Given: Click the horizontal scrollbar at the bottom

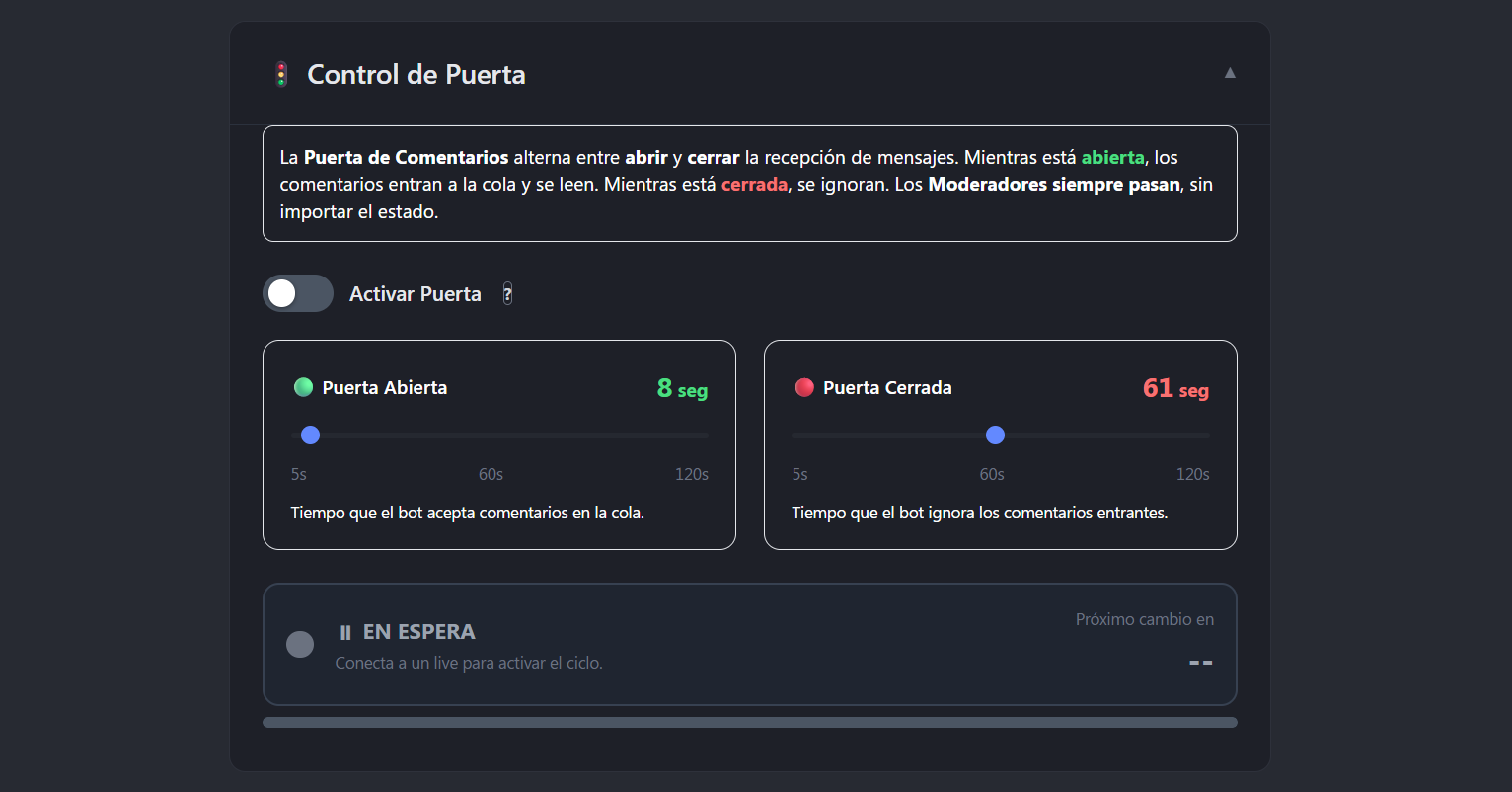Looking at the screenshot, I should [x=749, y=722].
